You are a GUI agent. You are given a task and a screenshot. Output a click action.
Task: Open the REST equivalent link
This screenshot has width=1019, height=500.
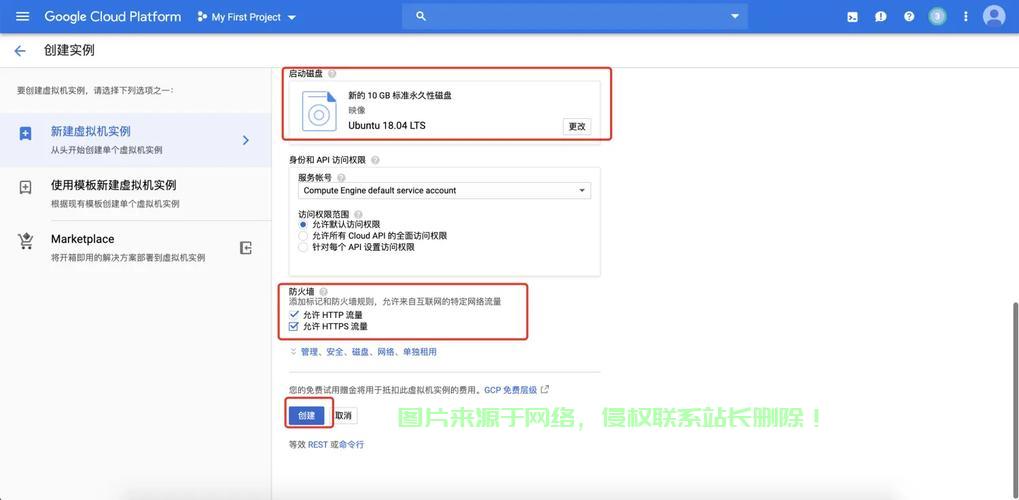point(318,445)
